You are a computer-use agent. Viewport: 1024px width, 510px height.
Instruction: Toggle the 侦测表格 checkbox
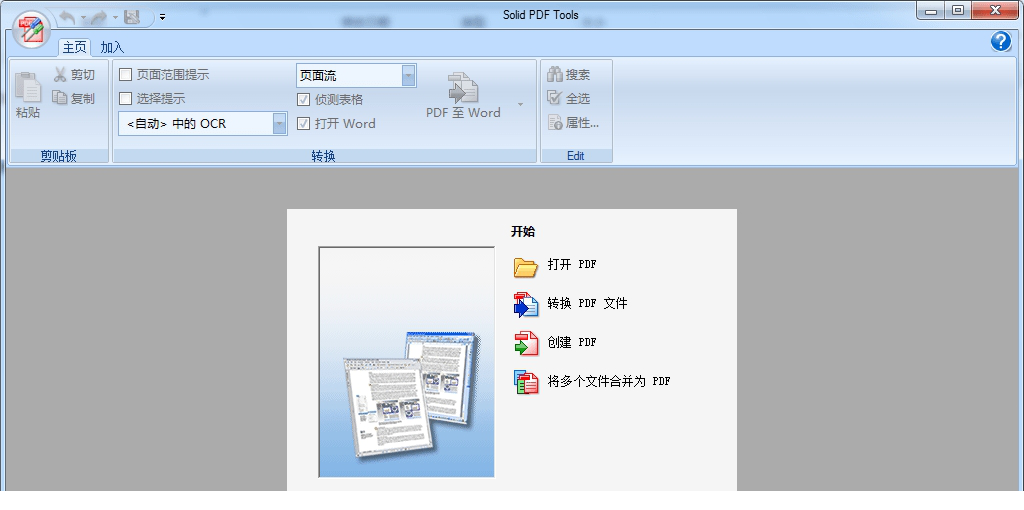pyautogui.click(x=303, y=99)
